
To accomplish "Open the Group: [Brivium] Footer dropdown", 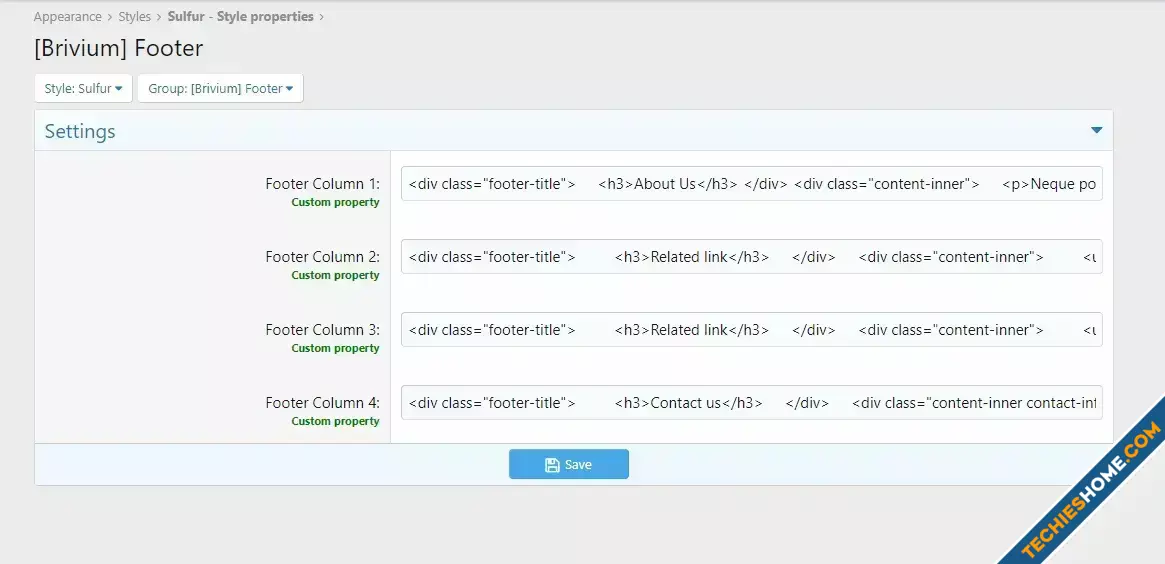I will (x=220, y=89).
